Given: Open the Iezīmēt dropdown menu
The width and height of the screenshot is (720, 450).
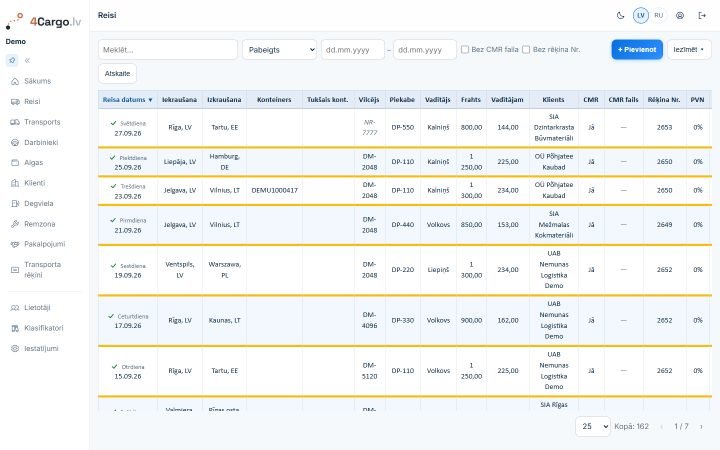Looking at the screenshot, I should point(689,50).
